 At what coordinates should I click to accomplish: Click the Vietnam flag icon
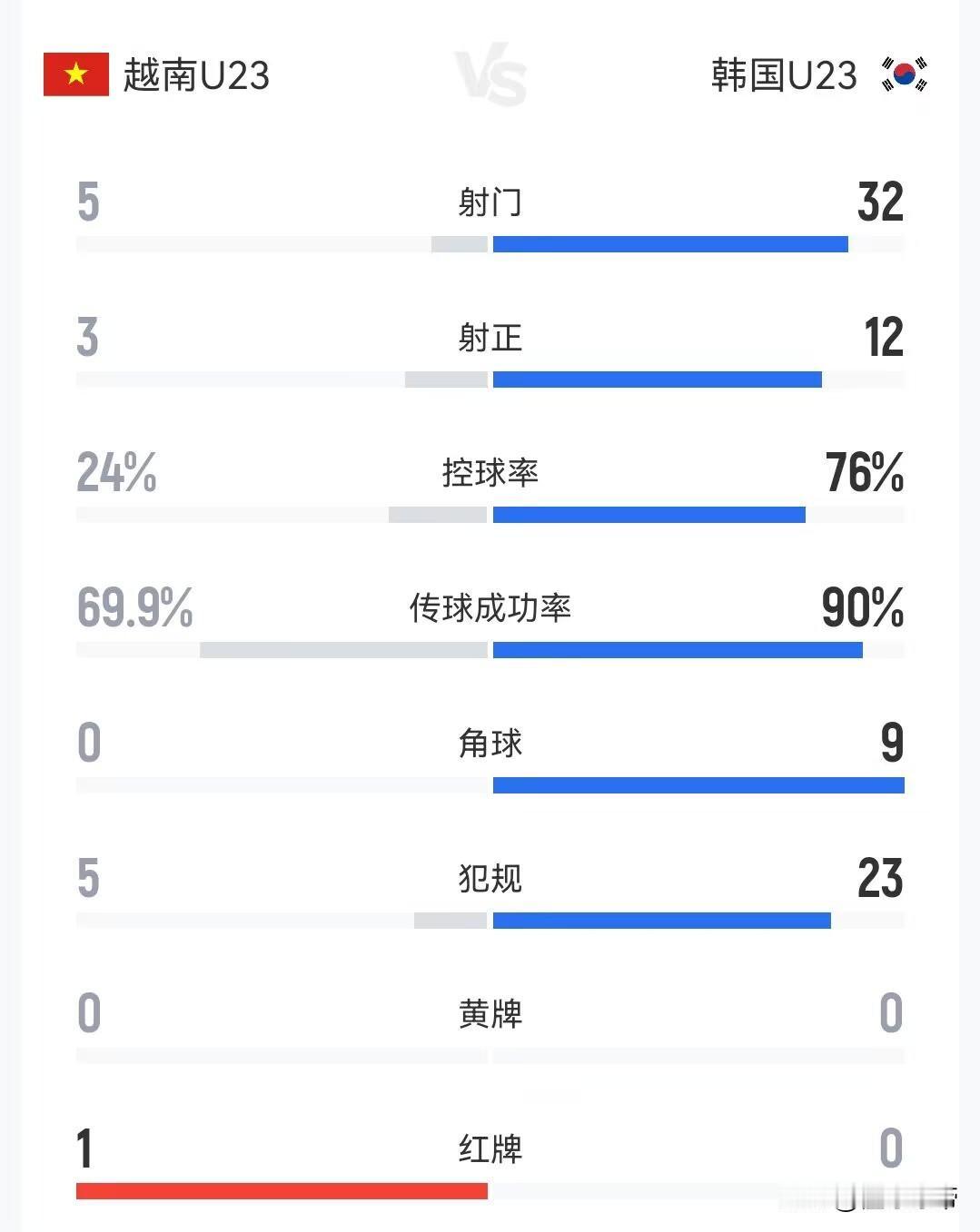tap(76, 74)
